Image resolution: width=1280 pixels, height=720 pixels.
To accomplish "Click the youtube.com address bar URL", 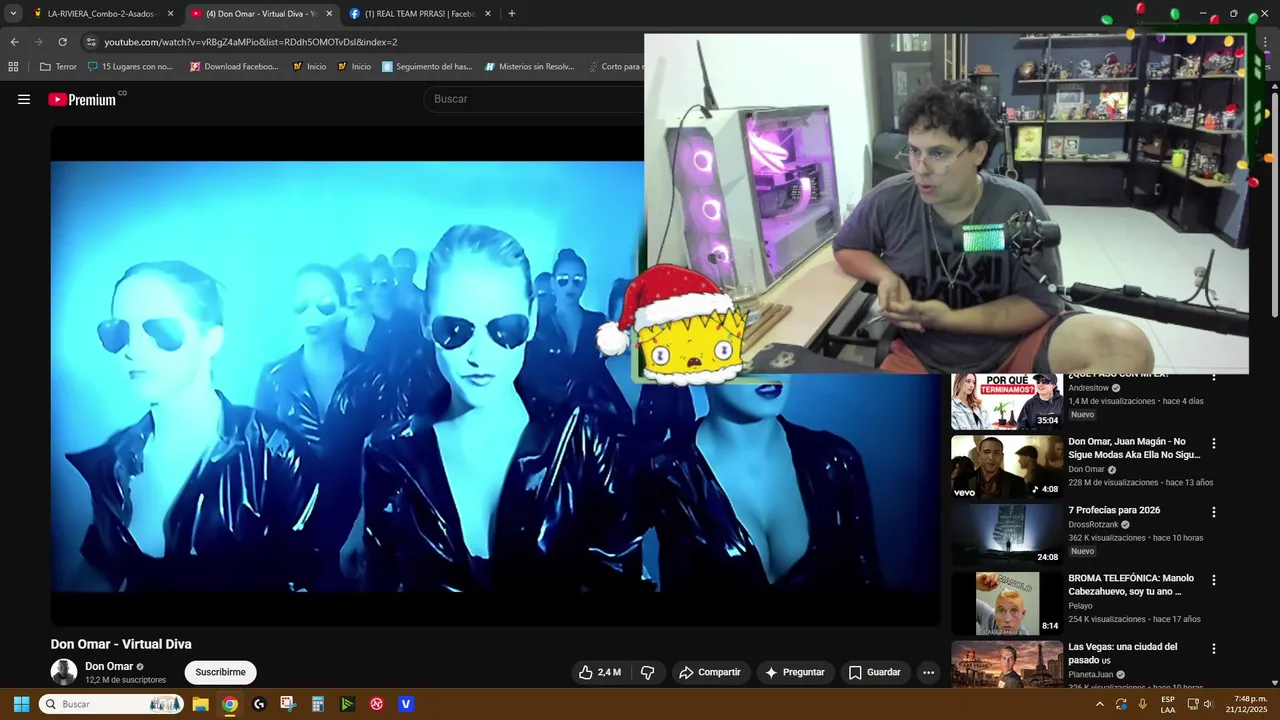I will tap(250, 42).
